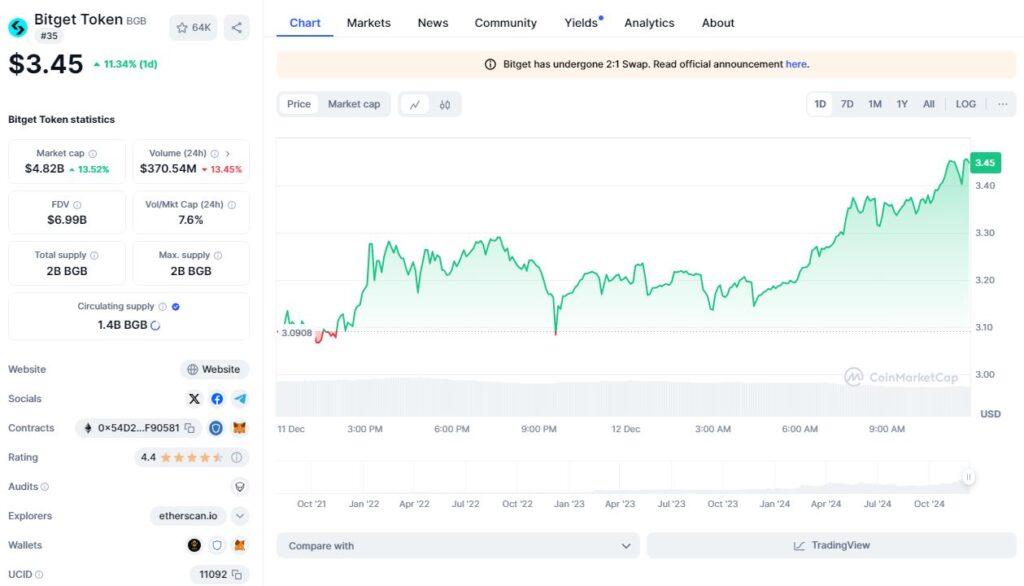The height and width of the screenshot is (586, 1024).
Task: Click the timeline range slider handle
Action: [968, 478]
